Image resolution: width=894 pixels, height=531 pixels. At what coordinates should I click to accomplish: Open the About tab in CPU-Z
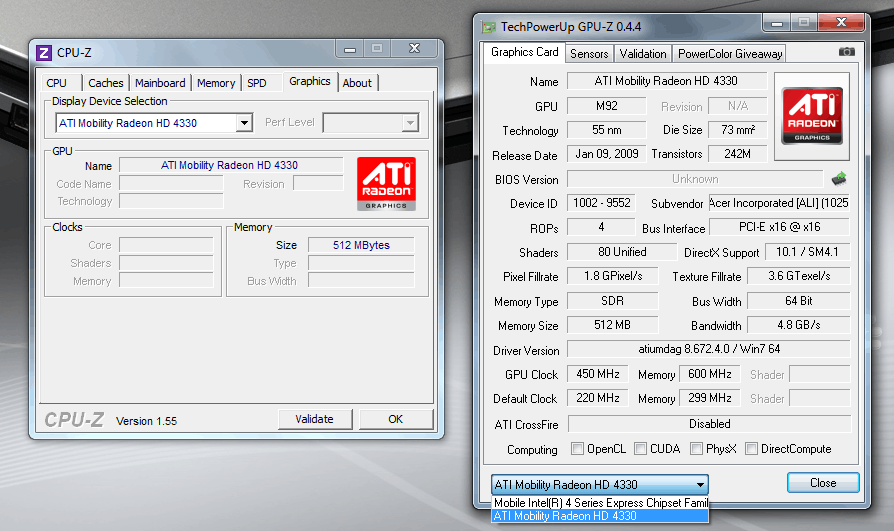357,83
